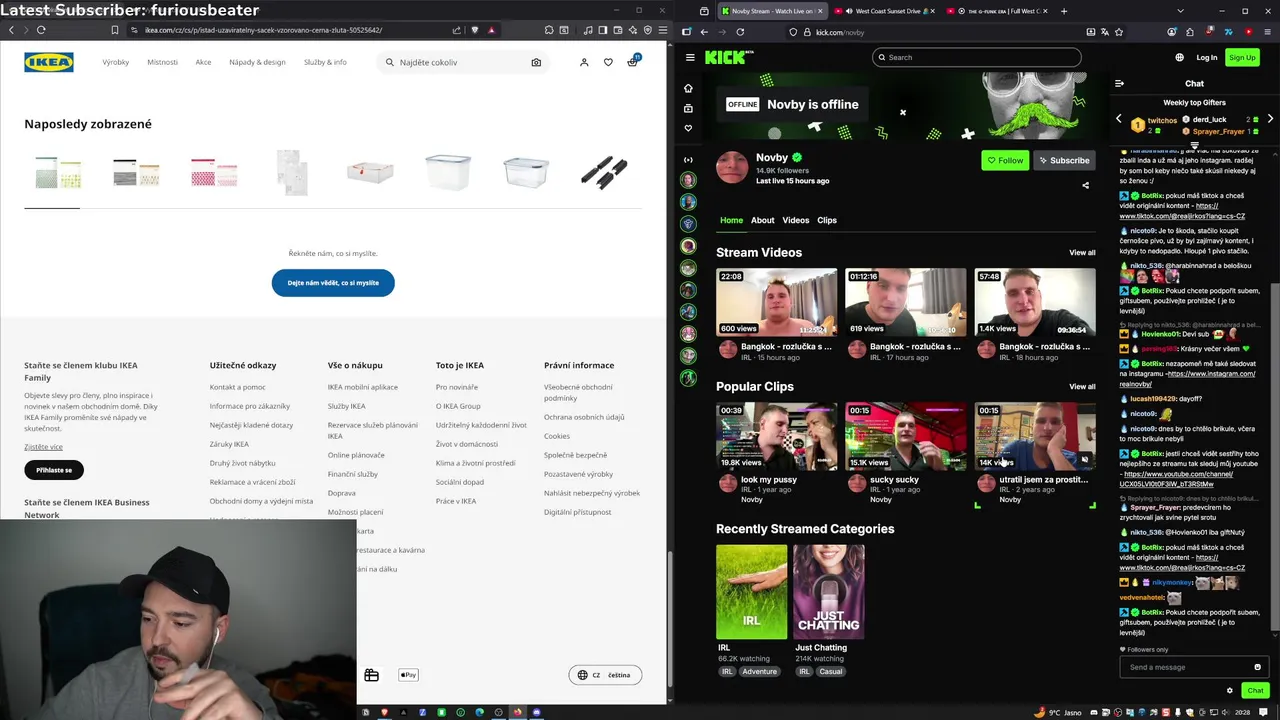Image resolution: width=1280 pixels, height=720 pixels.
Task: Open Kick language globe icon
Action: point(1180,57)
